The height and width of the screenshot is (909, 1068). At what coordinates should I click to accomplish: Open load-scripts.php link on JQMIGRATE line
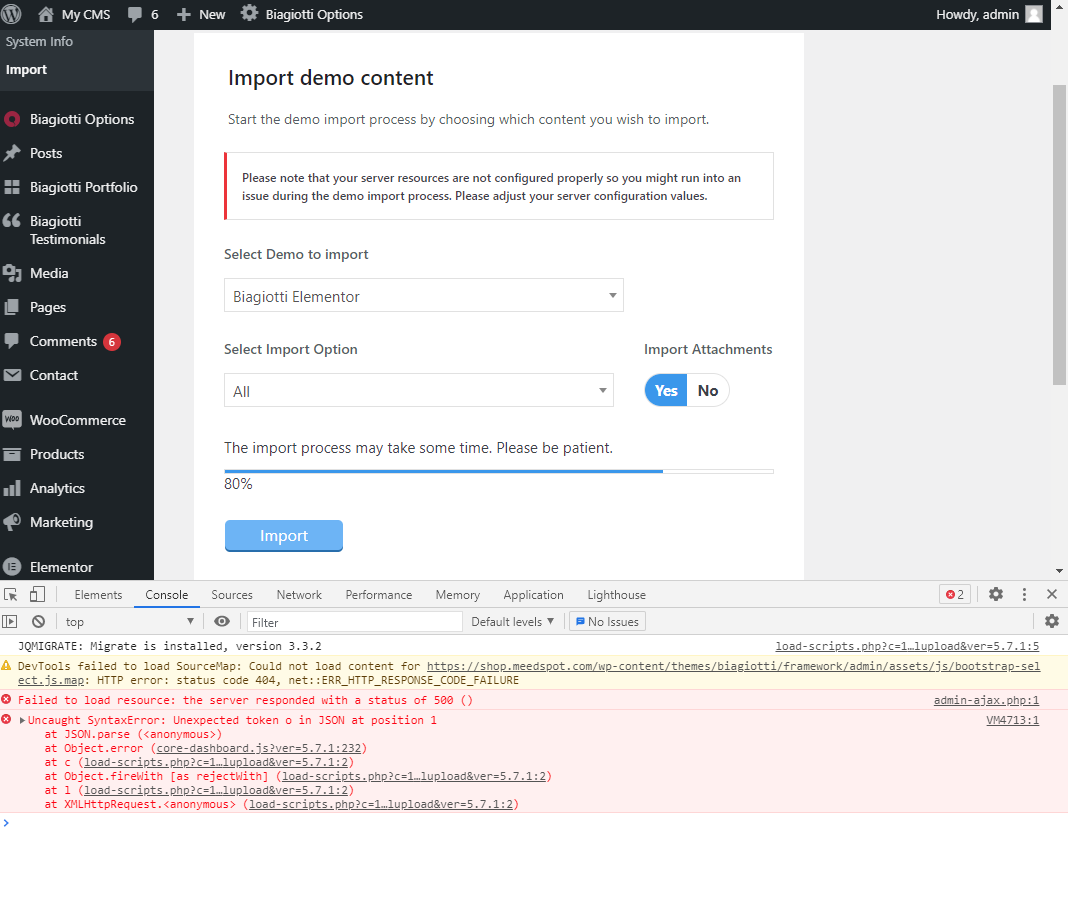907,646
